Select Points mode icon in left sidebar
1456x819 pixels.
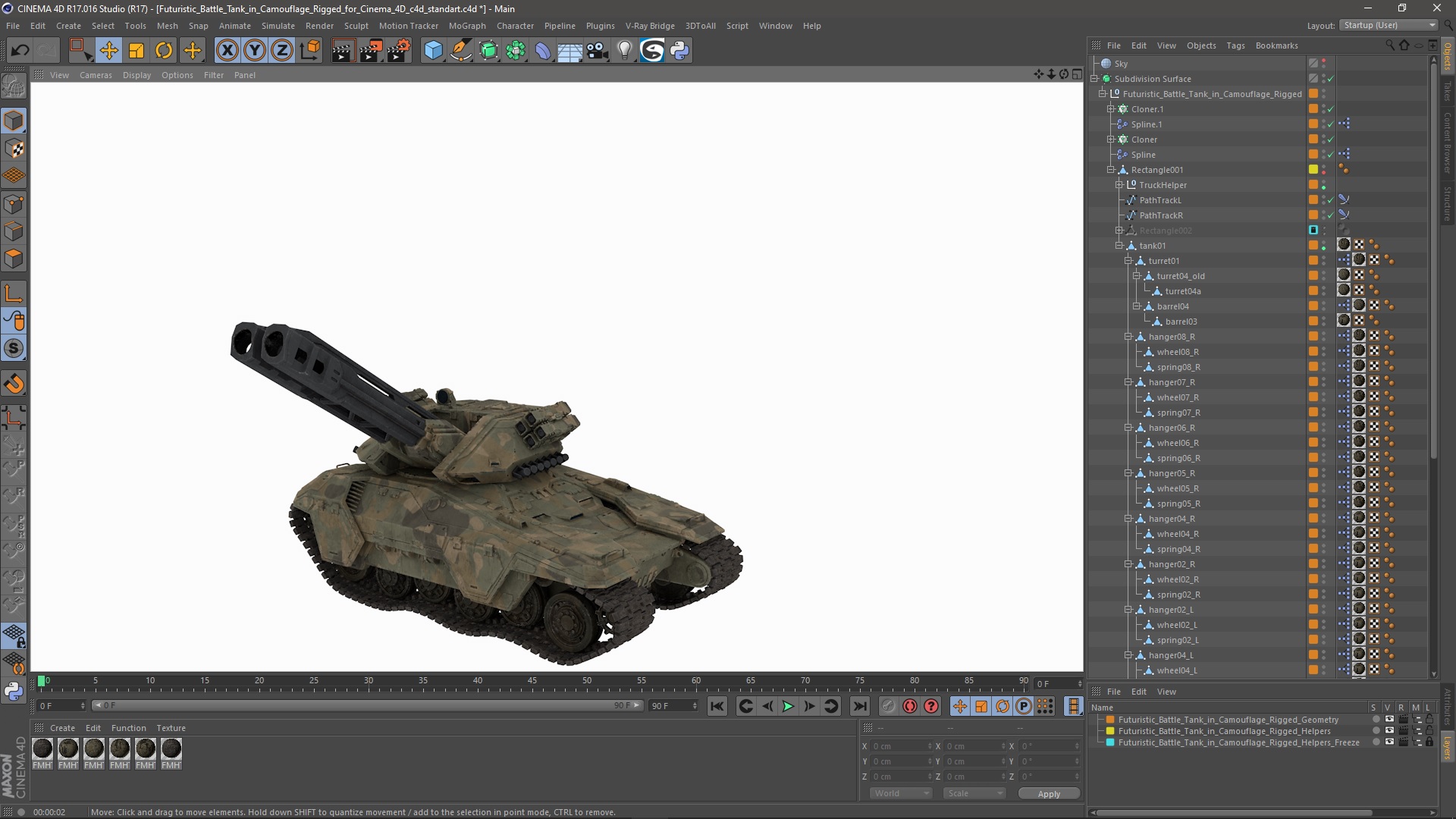(14, 204)
